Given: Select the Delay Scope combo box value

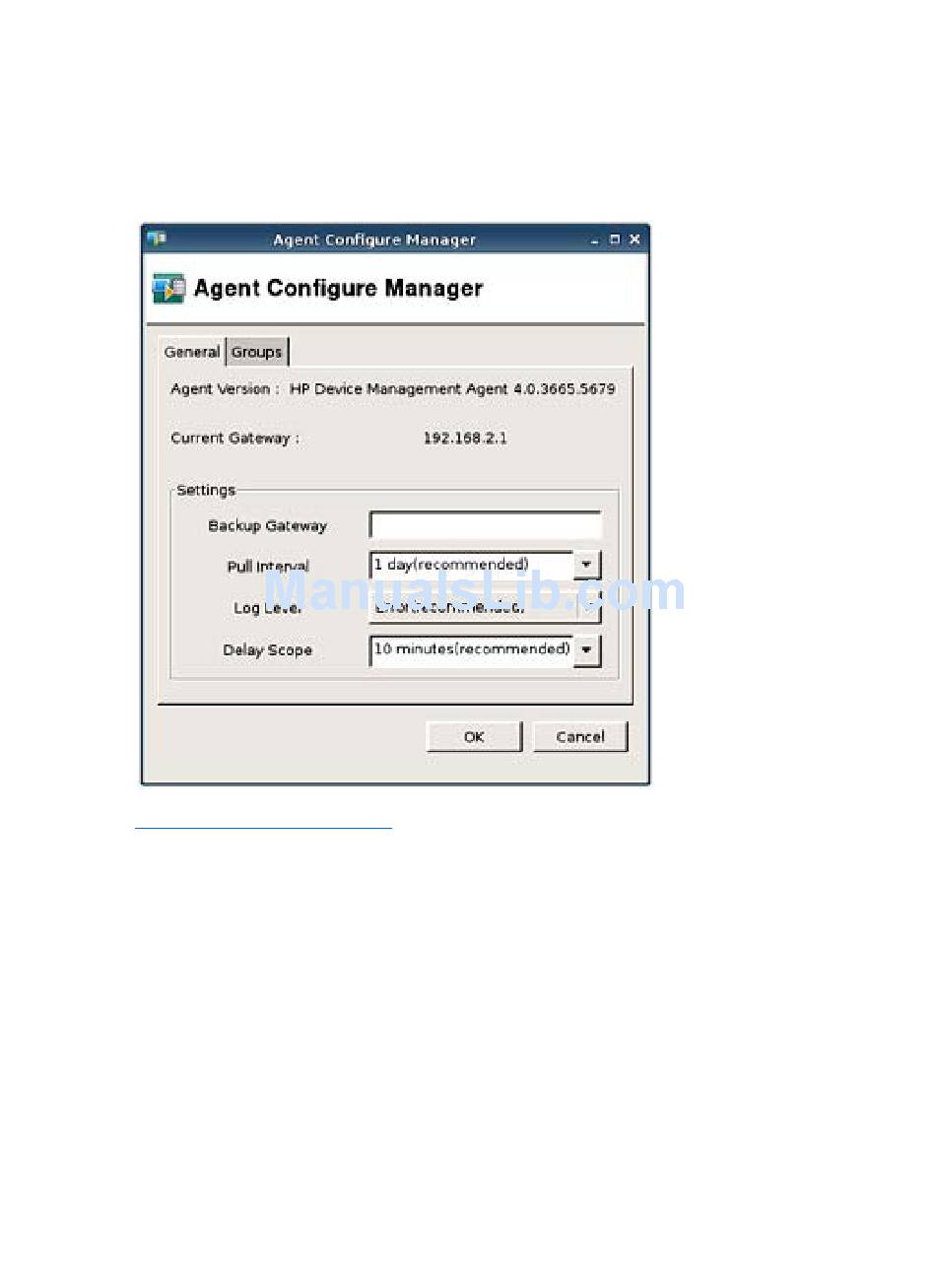Looking at the screenshot, I should 471,650.
